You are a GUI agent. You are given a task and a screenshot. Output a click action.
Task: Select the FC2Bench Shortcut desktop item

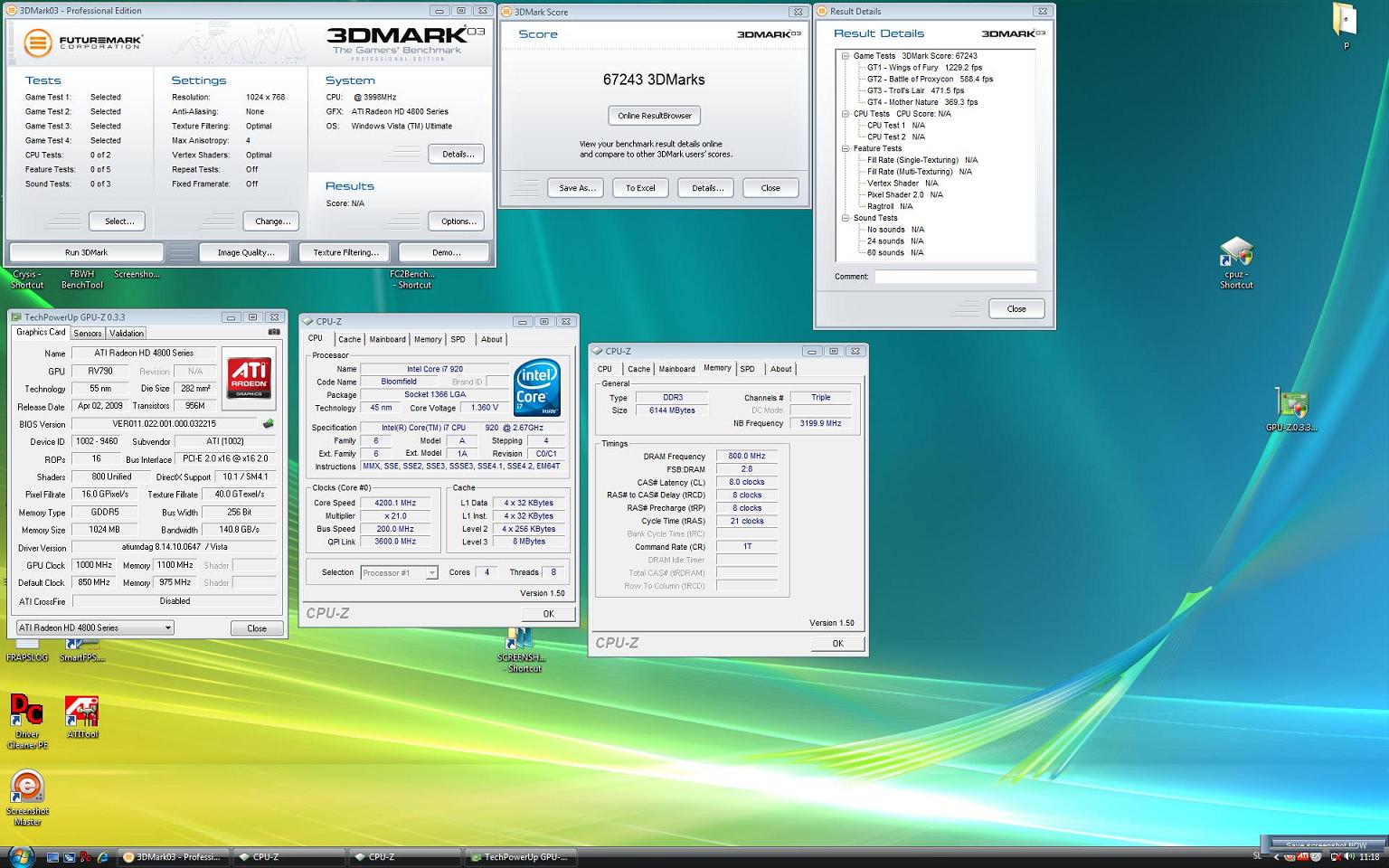[x=412, y=279]
